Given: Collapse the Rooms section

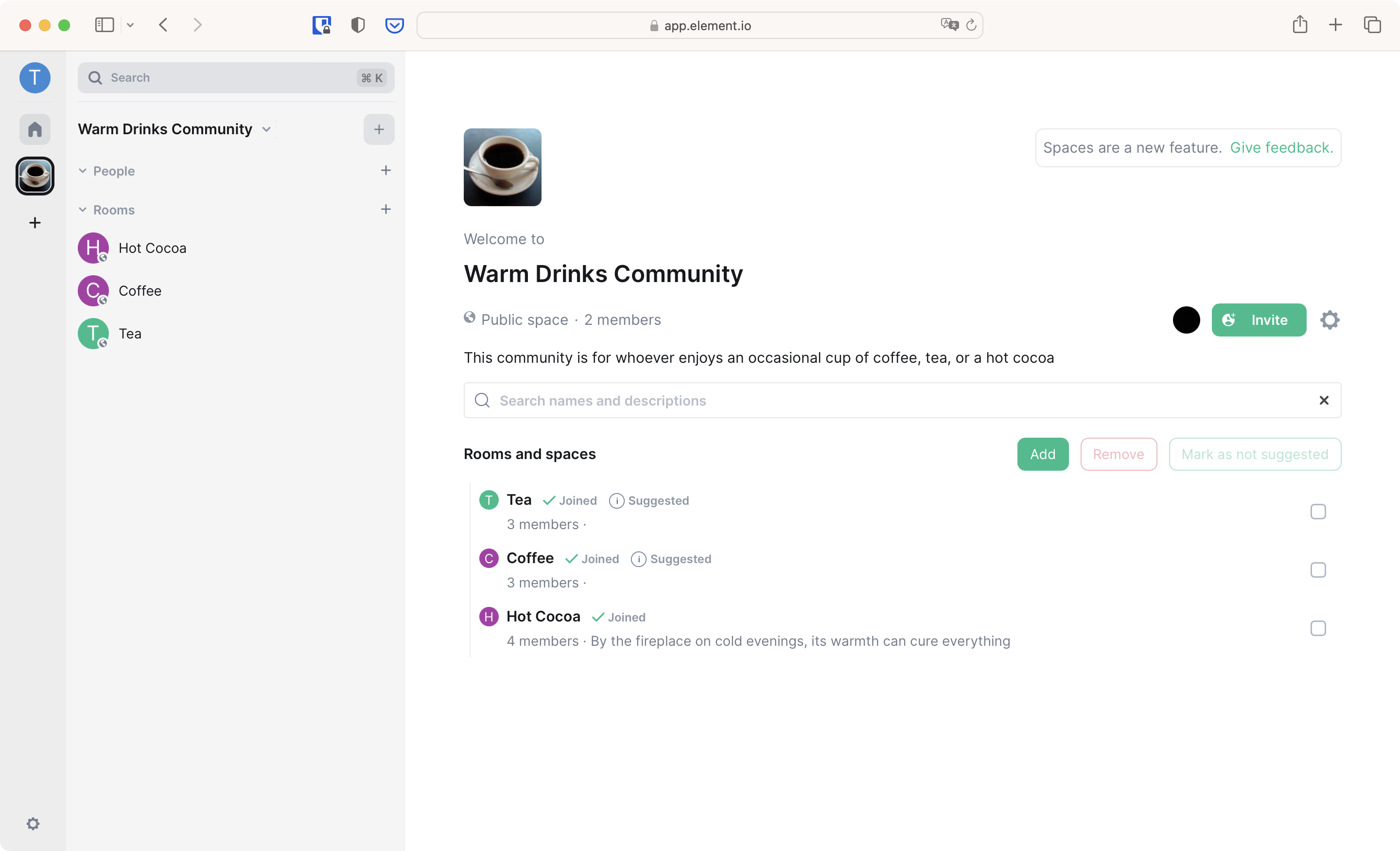Looking at the screenshot, I should pos(82,209).
